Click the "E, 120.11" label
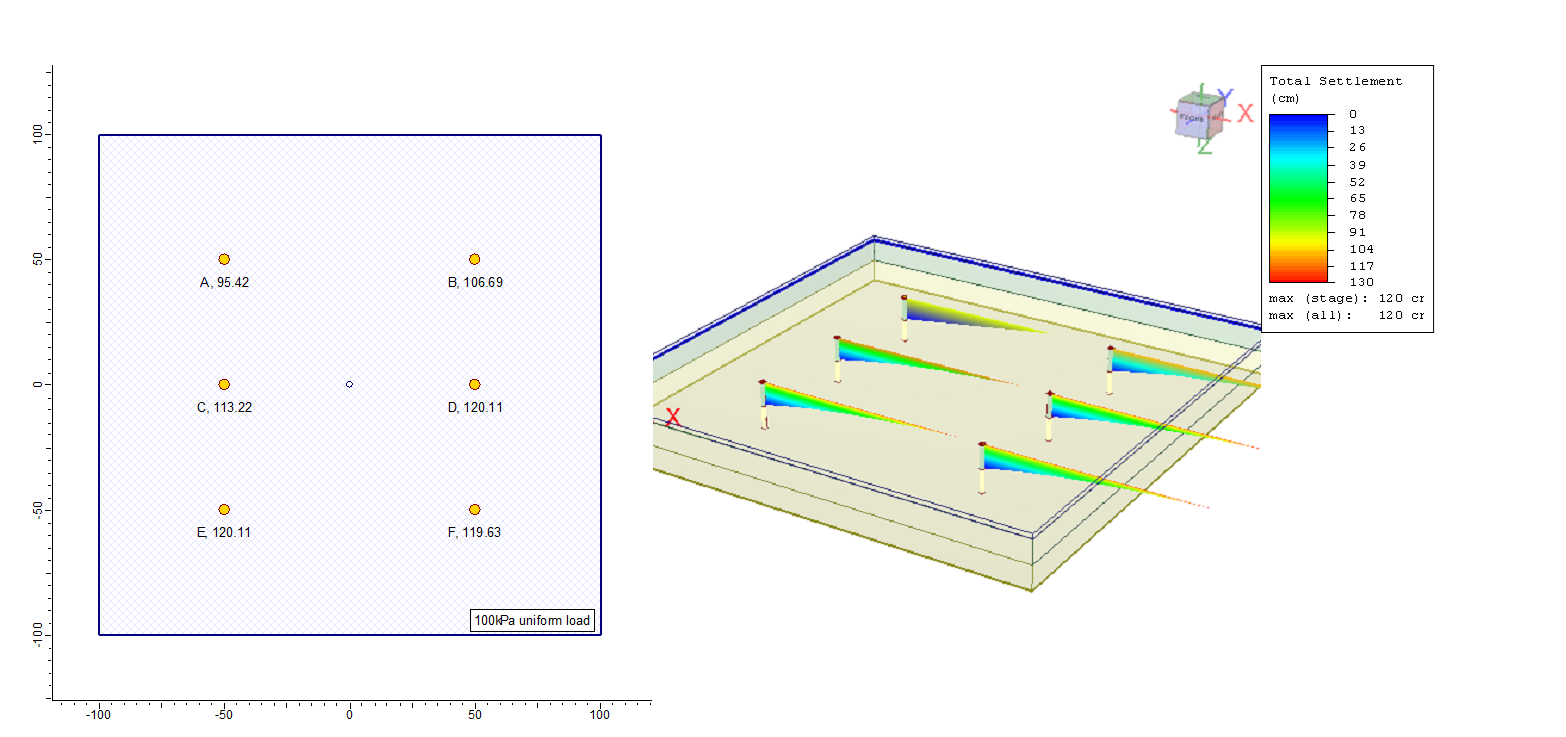 224,533
